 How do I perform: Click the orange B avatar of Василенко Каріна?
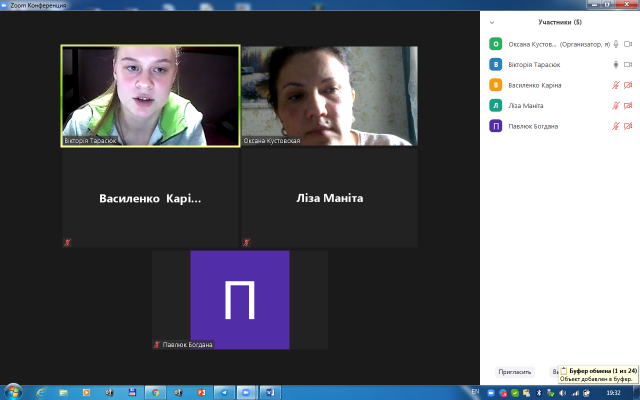click(x=496, y=85)
